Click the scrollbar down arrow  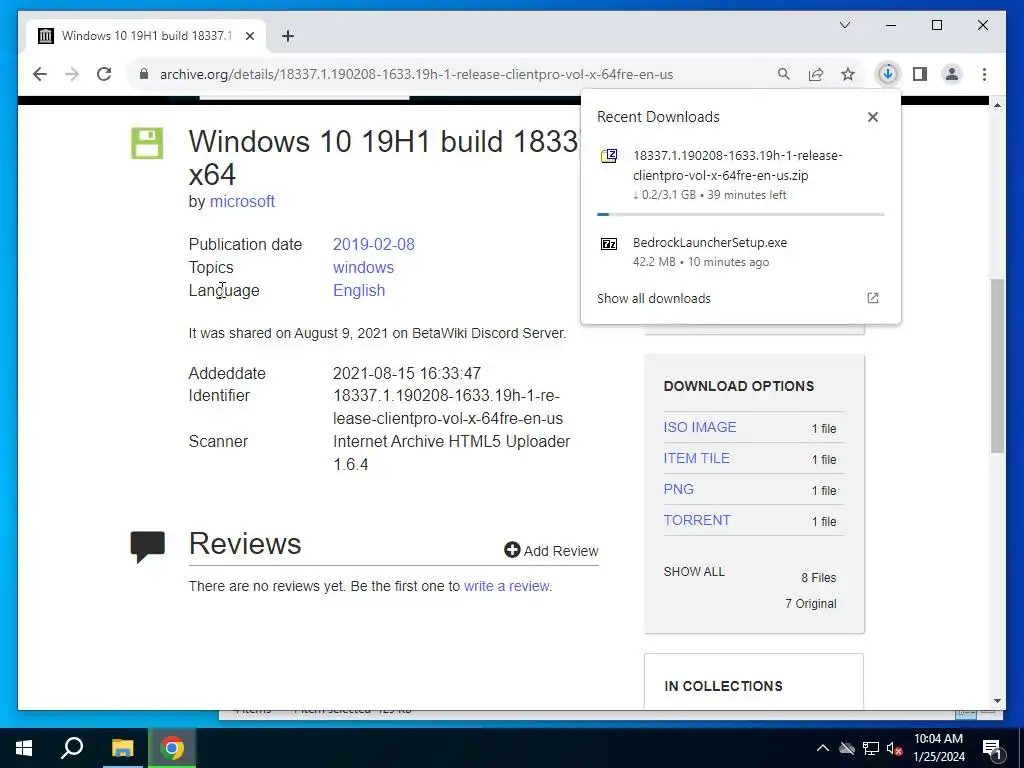point(997,701)
